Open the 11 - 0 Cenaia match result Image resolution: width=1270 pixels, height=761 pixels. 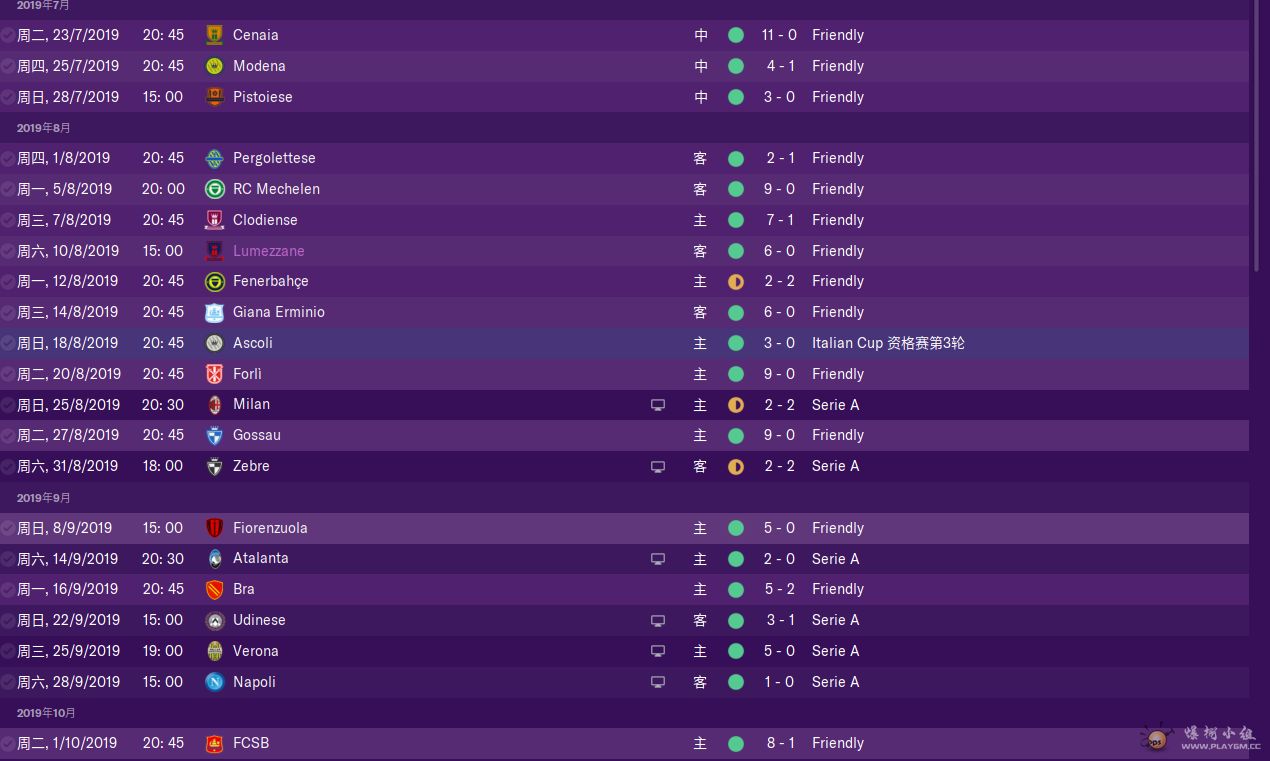(779, 35)
